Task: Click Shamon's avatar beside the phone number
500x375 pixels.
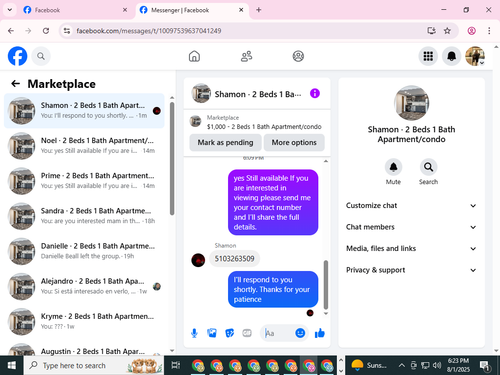Action: tap(198, 260)
